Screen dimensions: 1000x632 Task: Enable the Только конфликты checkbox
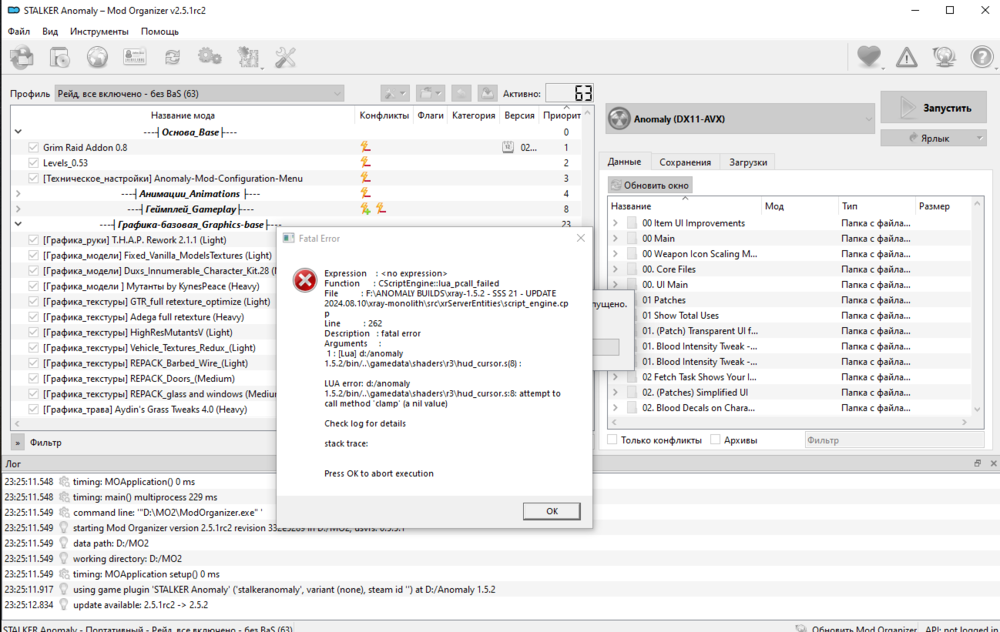pos(613,440)
